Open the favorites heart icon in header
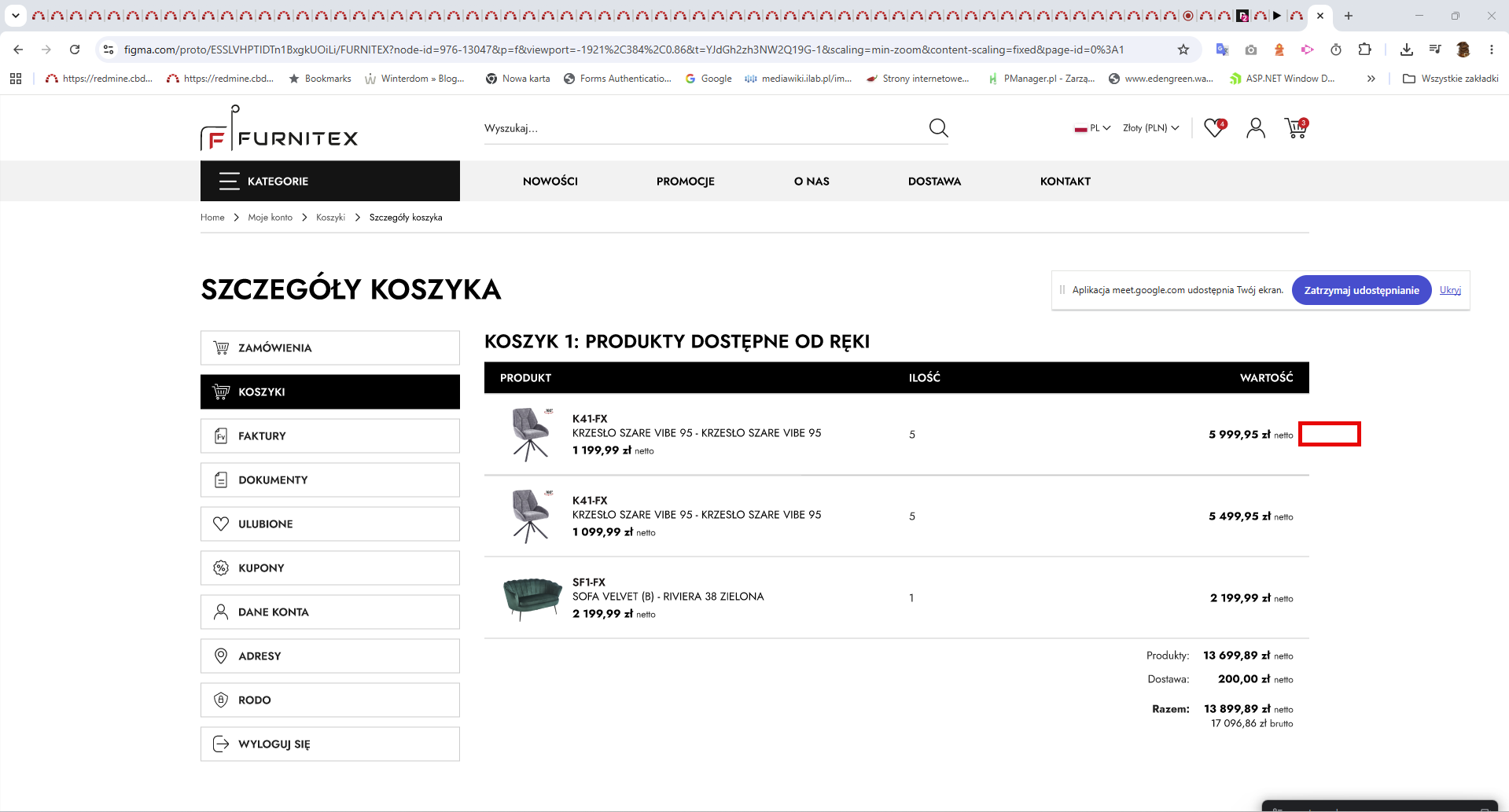 pos(1216,127)
